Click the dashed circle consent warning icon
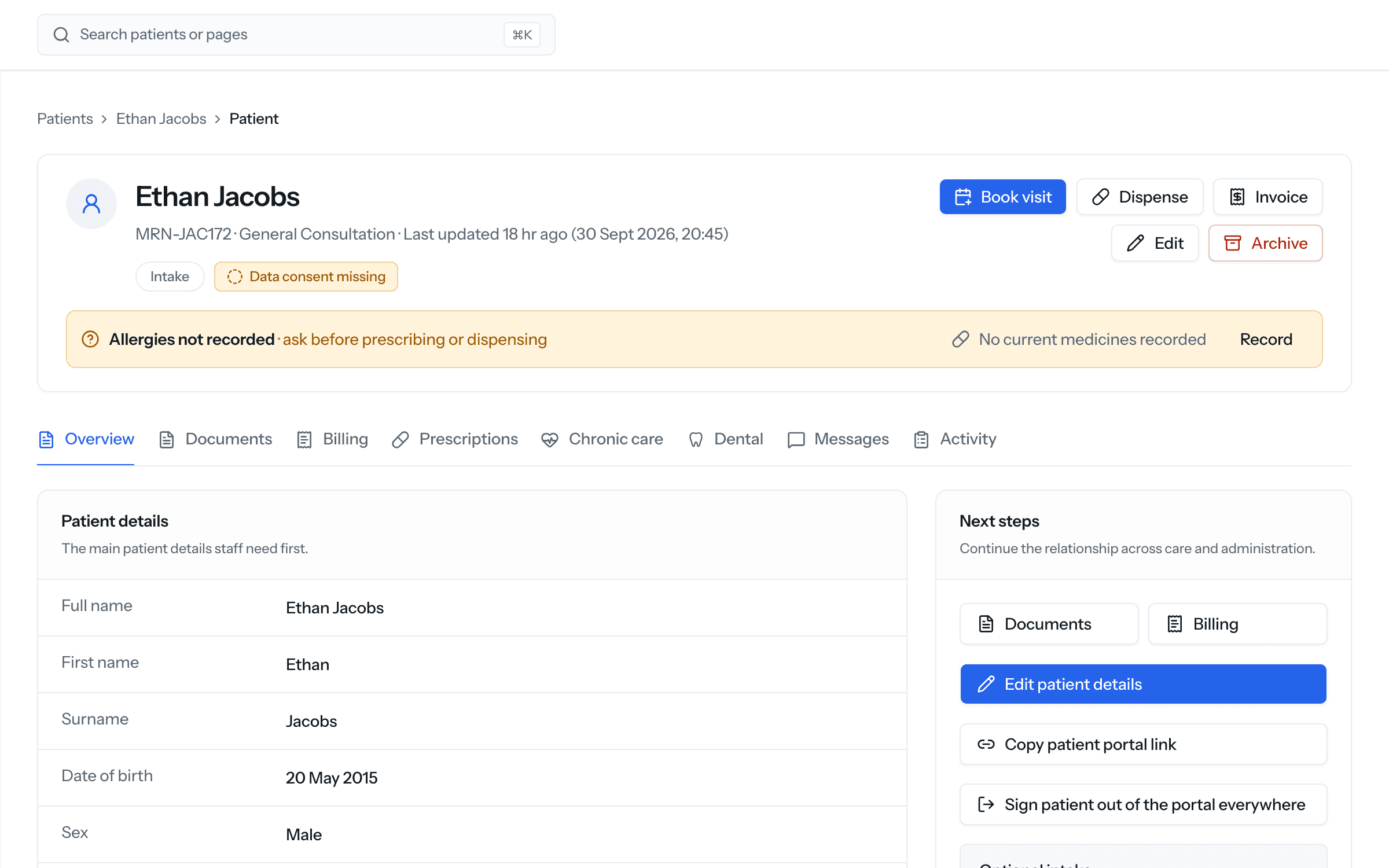 [x=234, y=277]
